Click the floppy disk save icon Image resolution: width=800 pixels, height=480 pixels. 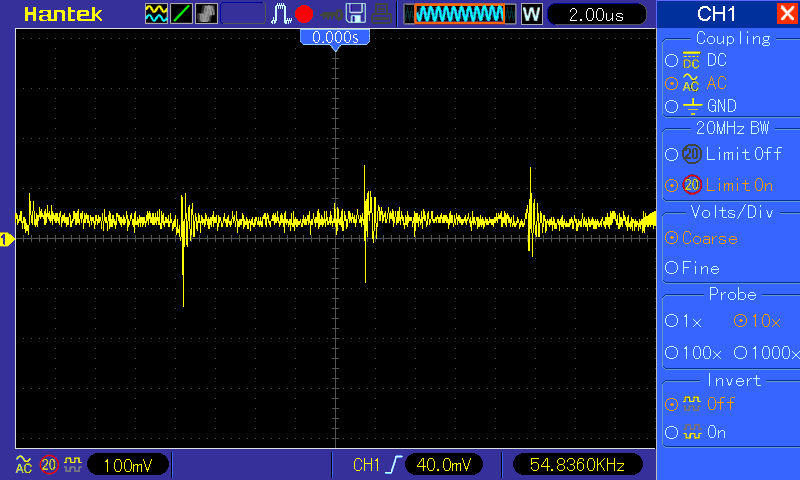click(356, 14)
